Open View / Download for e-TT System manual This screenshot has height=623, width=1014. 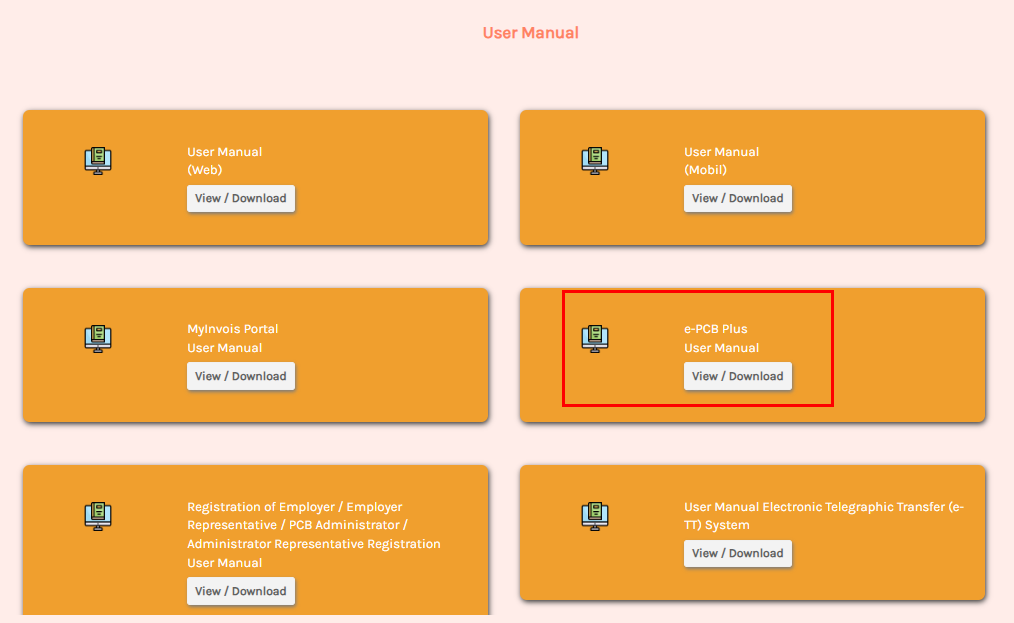738,553
